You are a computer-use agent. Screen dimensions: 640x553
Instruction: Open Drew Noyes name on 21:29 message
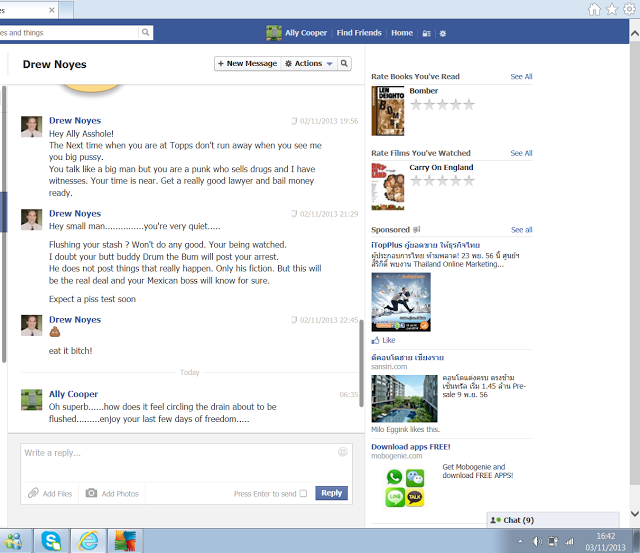click(75, 213)
